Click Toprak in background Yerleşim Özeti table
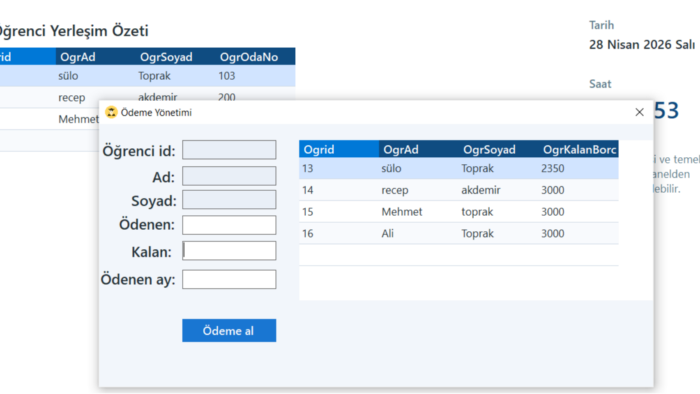 click(x=154, y=76)
